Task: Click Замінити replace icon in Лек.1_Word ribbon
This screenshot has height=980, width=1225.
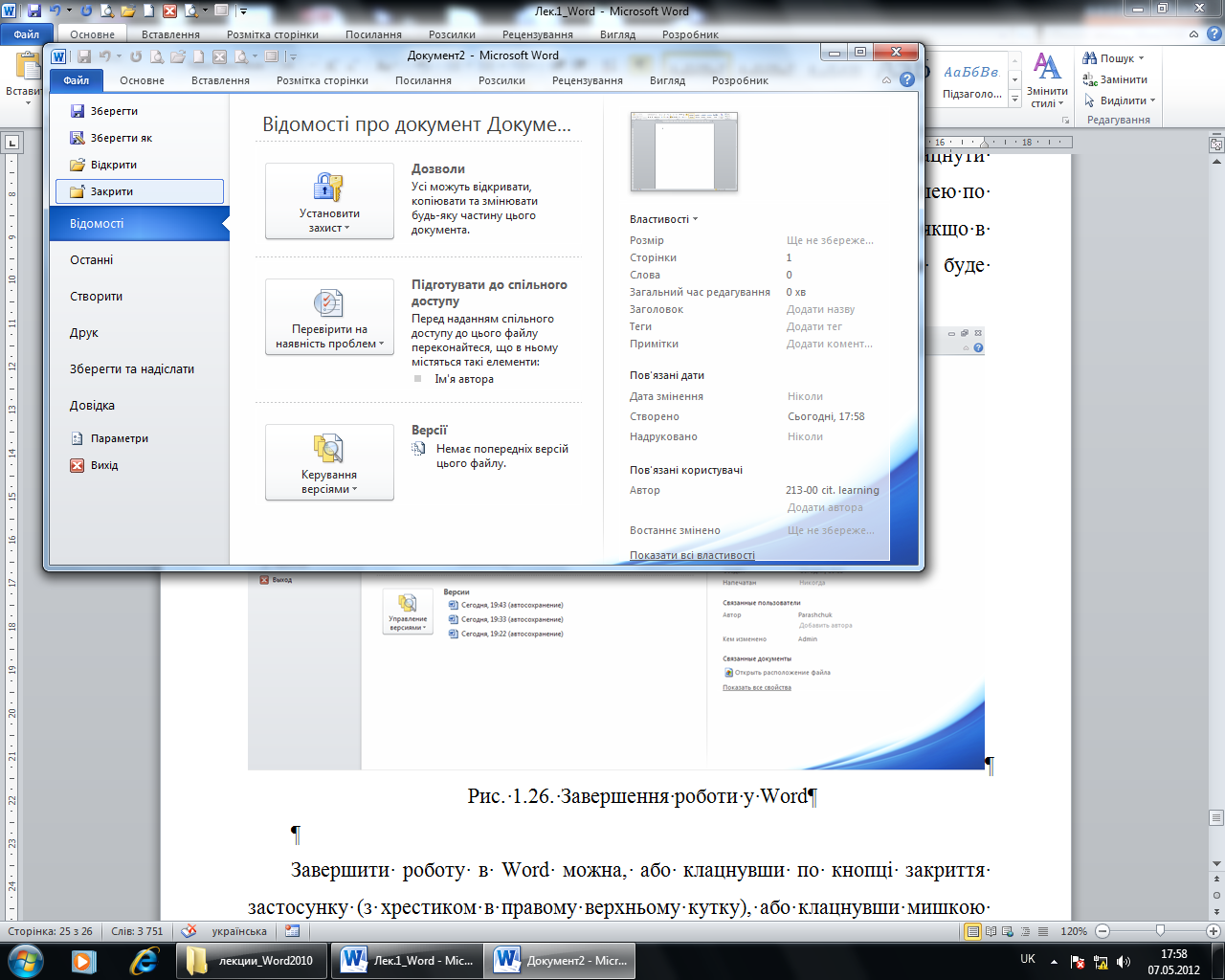Action: click(1090, 79)
